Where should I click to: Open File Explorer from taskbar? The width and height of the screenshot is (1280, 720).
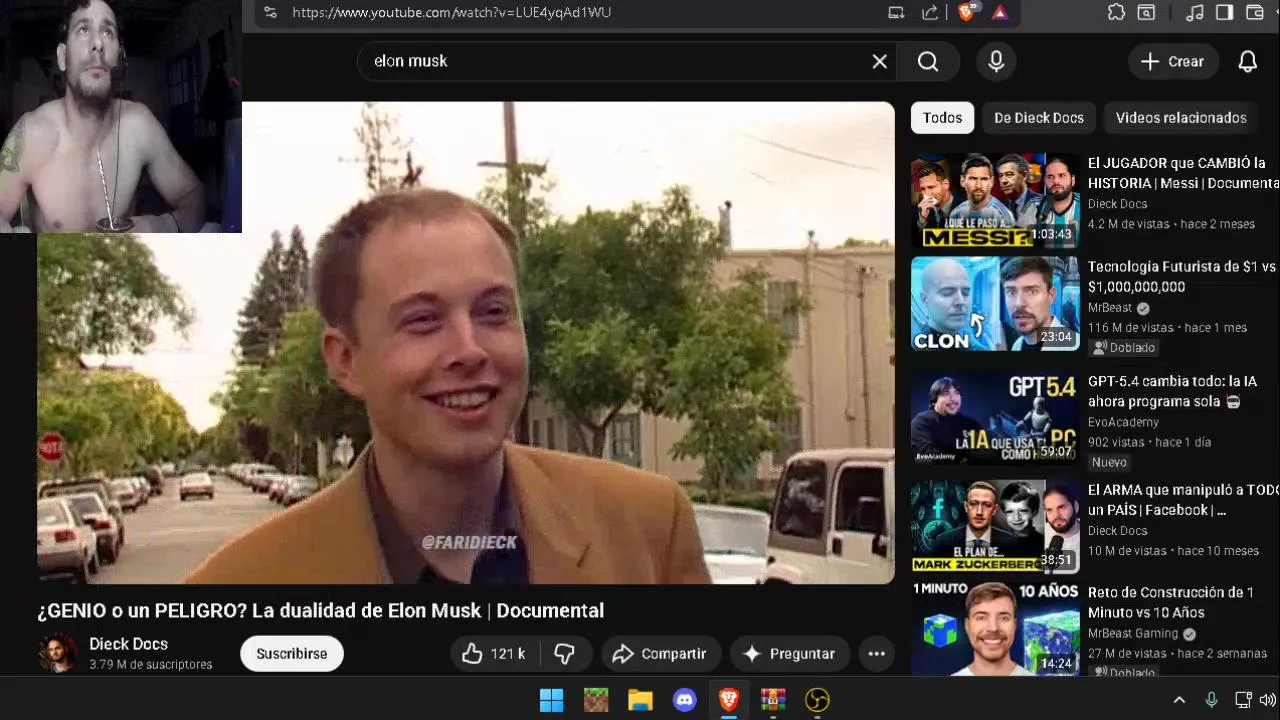tap(640, 700)
